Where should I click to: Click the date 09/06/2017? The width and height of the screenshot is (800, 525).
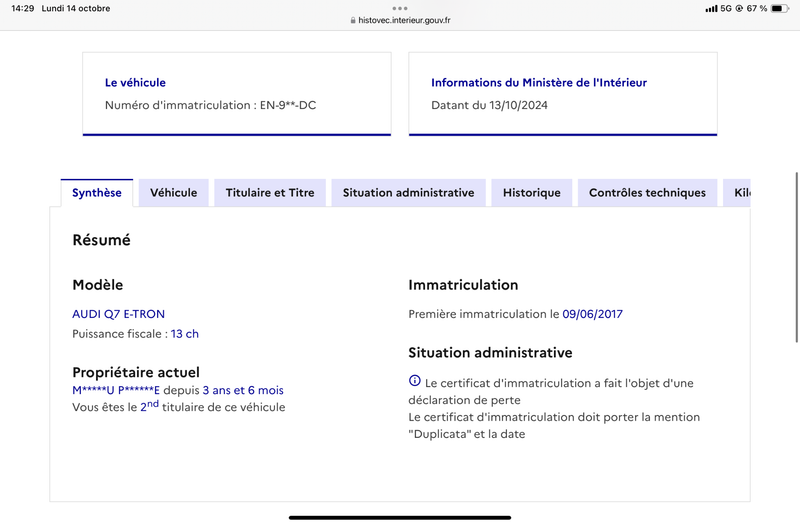pyautogui.click(x=592, y=314)
